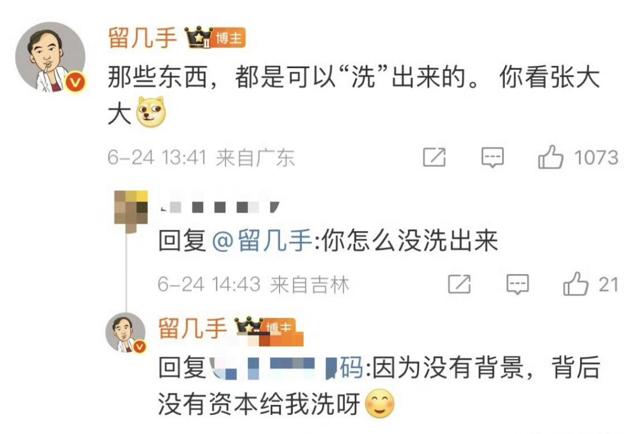Share the 14:43 reply from 吉林
The width and height of the screenshot is (640, 434).
click(x=459, y=284)
